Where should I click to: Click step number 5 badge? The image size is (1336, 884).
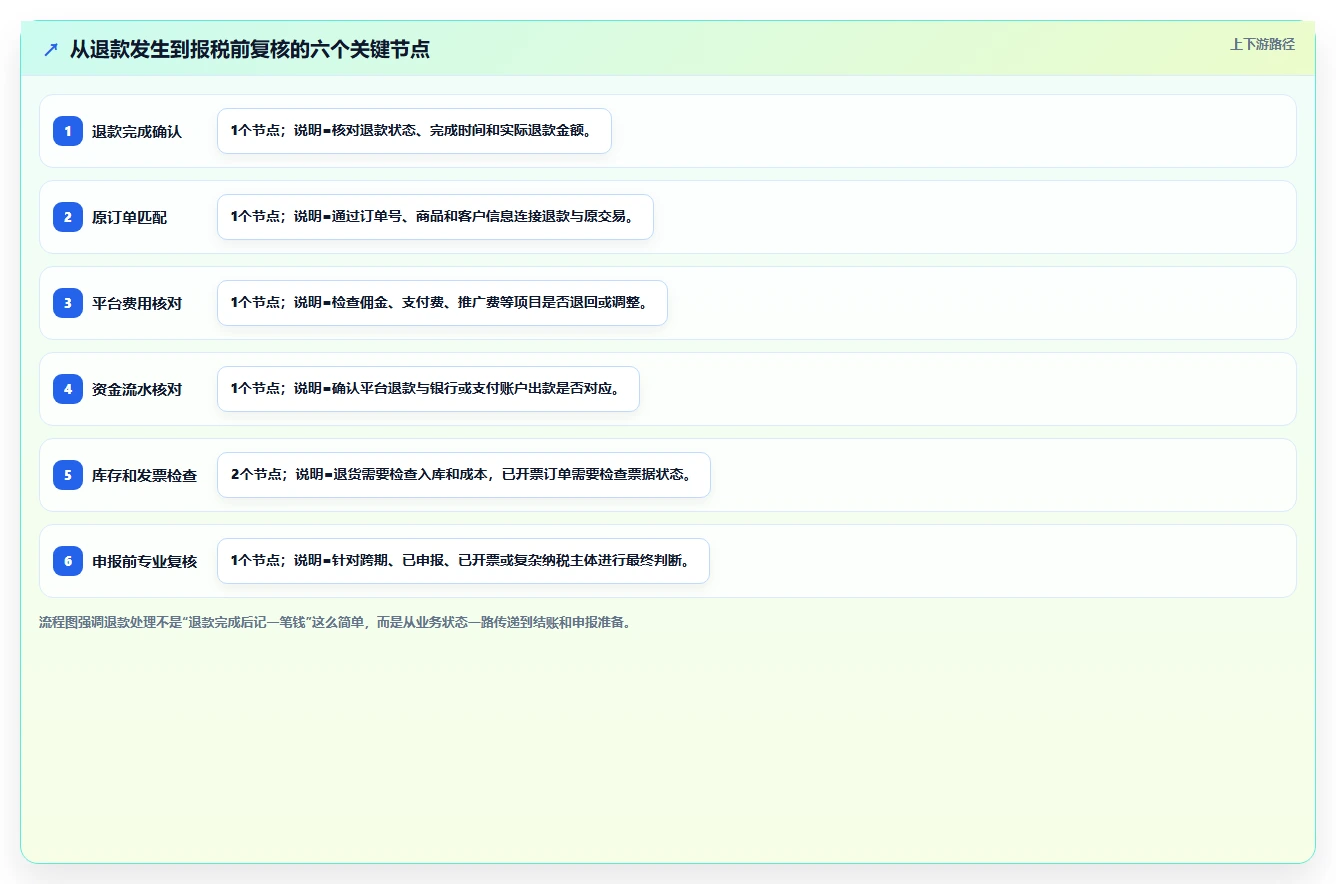68,474
